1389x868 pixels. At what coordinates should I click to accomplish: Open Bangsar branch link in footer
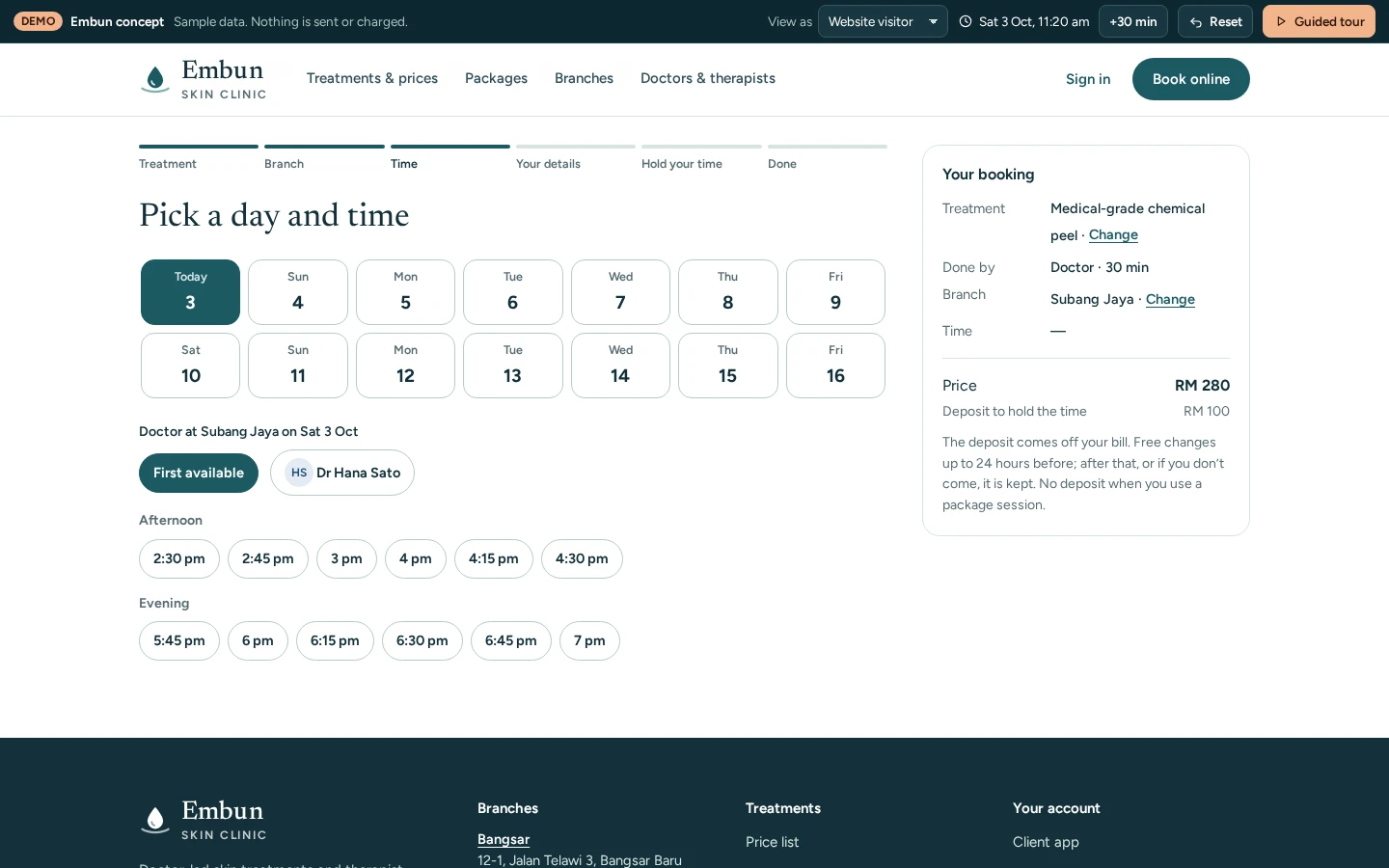coord(504,839)
